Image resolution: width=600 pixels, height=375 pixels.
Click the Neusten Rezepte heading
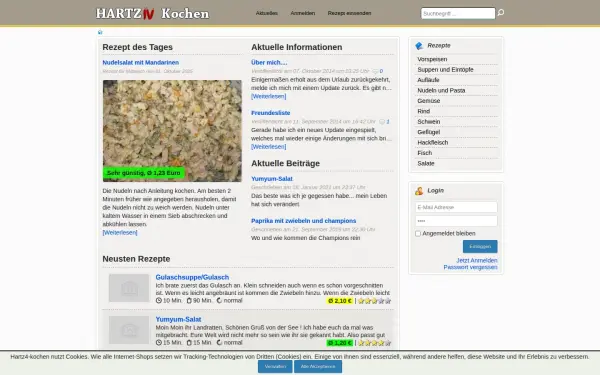point(136,259)
